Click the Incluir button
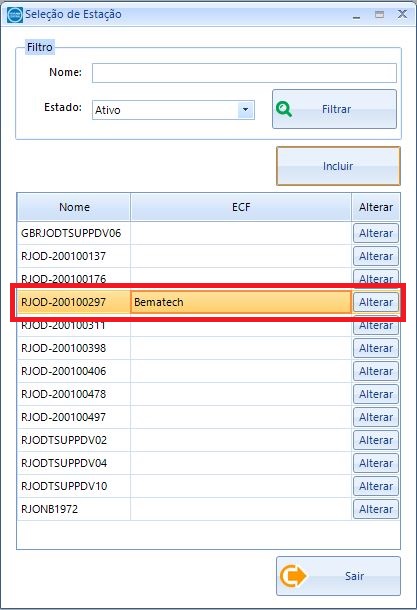This screenshot has height=610, width=417. pyautogui.click(x=338, y=166)
